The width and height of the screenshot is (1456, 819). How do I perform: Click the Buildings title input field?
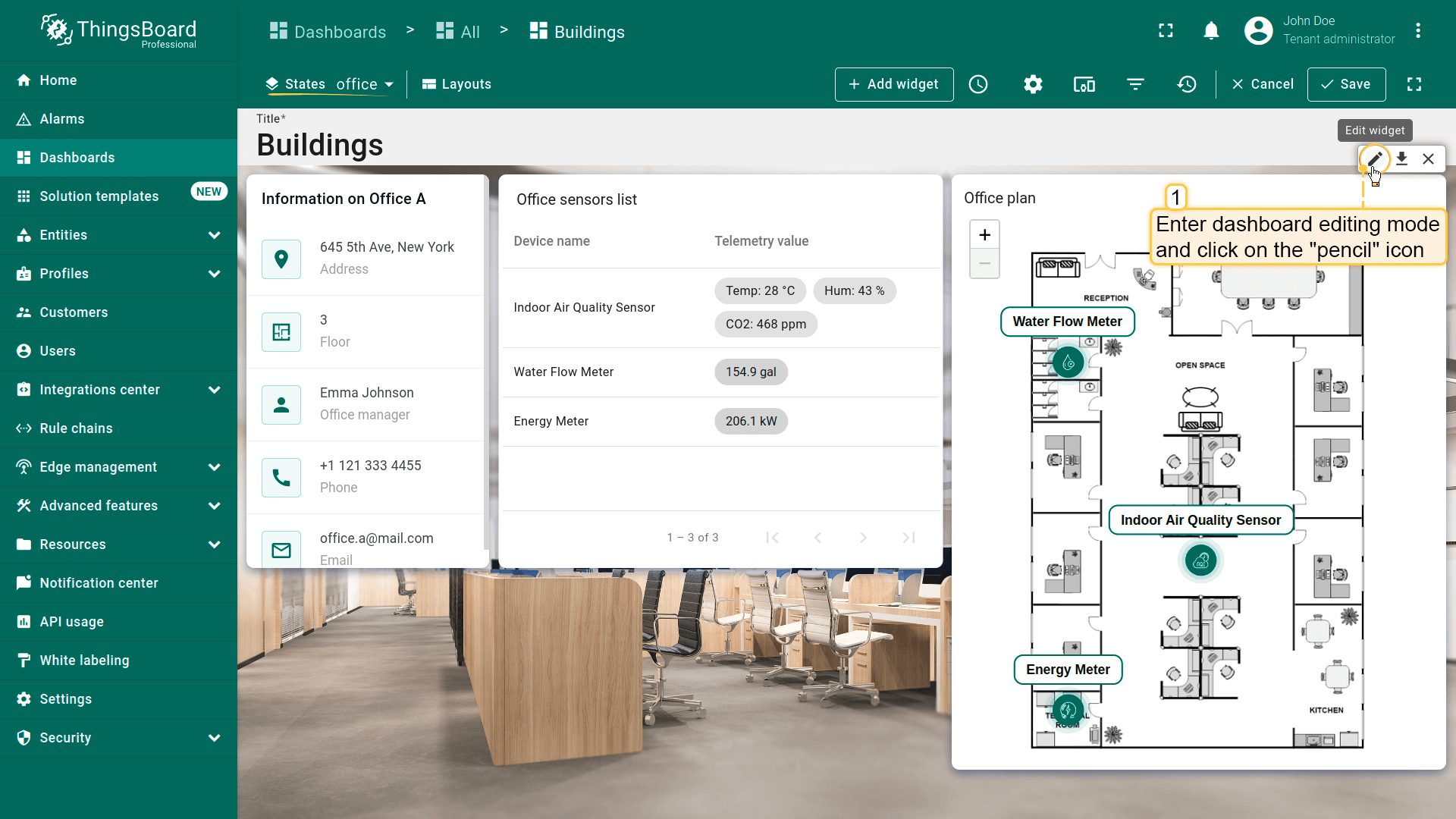pos(320,145)
